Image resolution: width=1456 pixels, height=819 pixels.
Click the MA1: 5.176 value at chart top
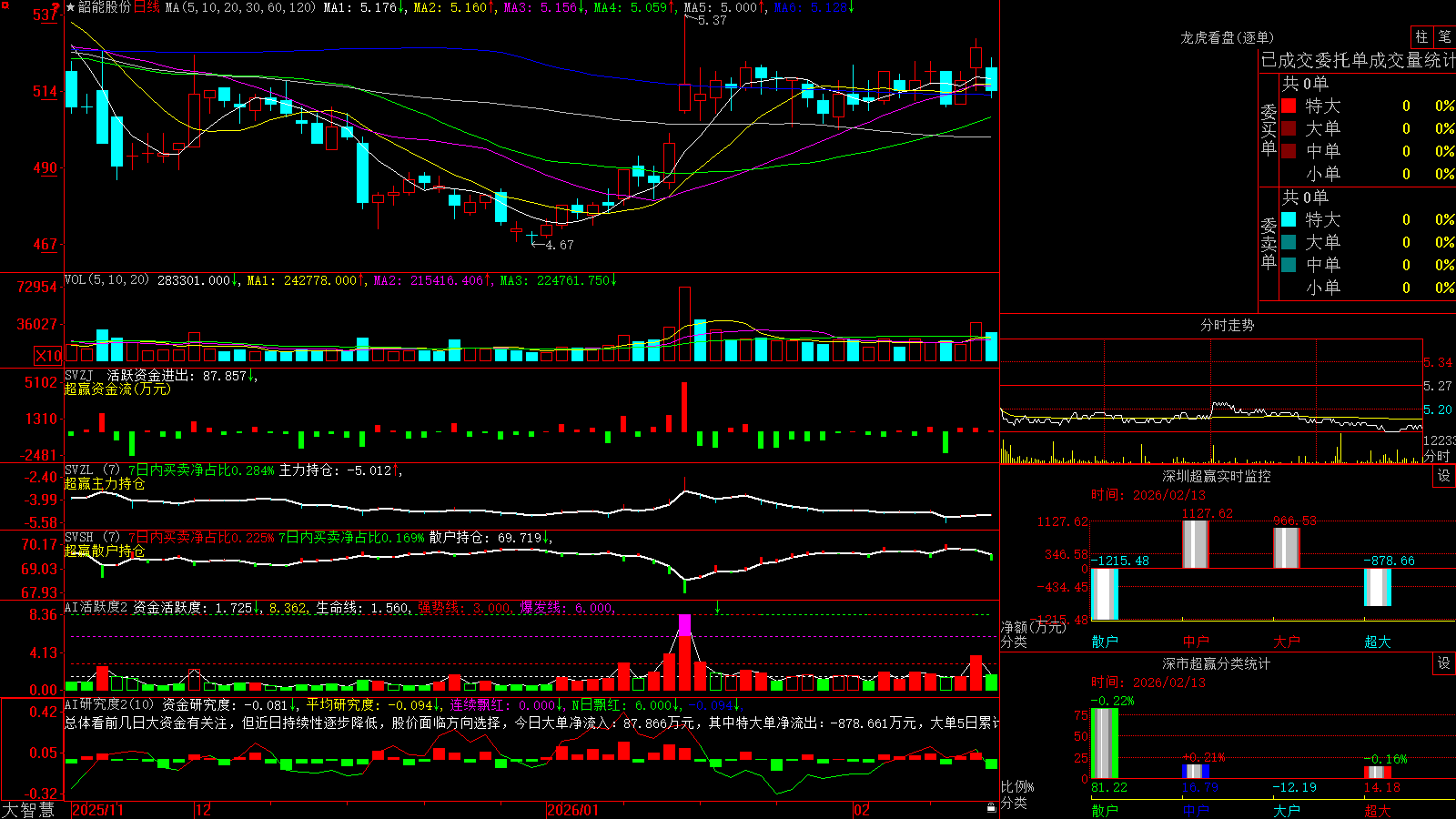364,7
